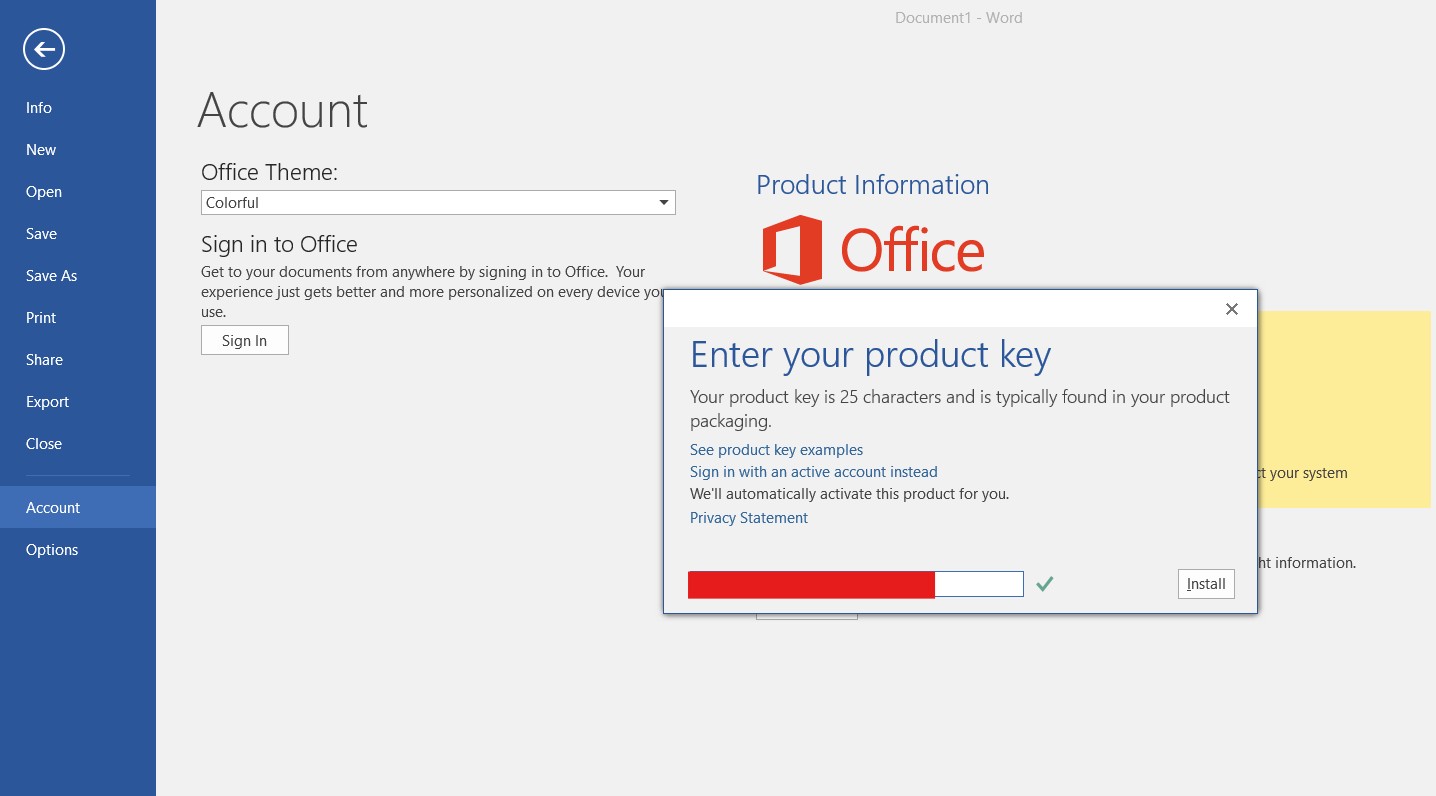Select Save As in the sidebar
1436x796 pixels.
51,275
